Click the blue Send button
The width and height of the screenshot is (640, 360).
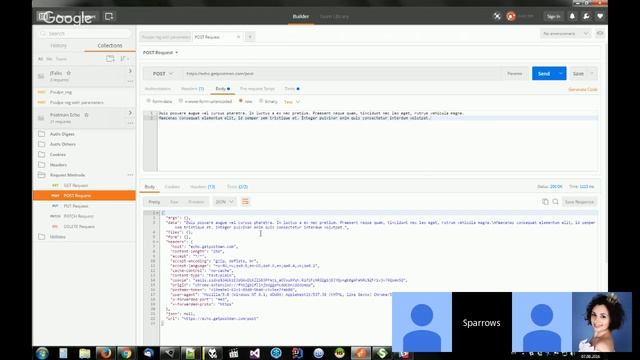(x=544, y=73)
